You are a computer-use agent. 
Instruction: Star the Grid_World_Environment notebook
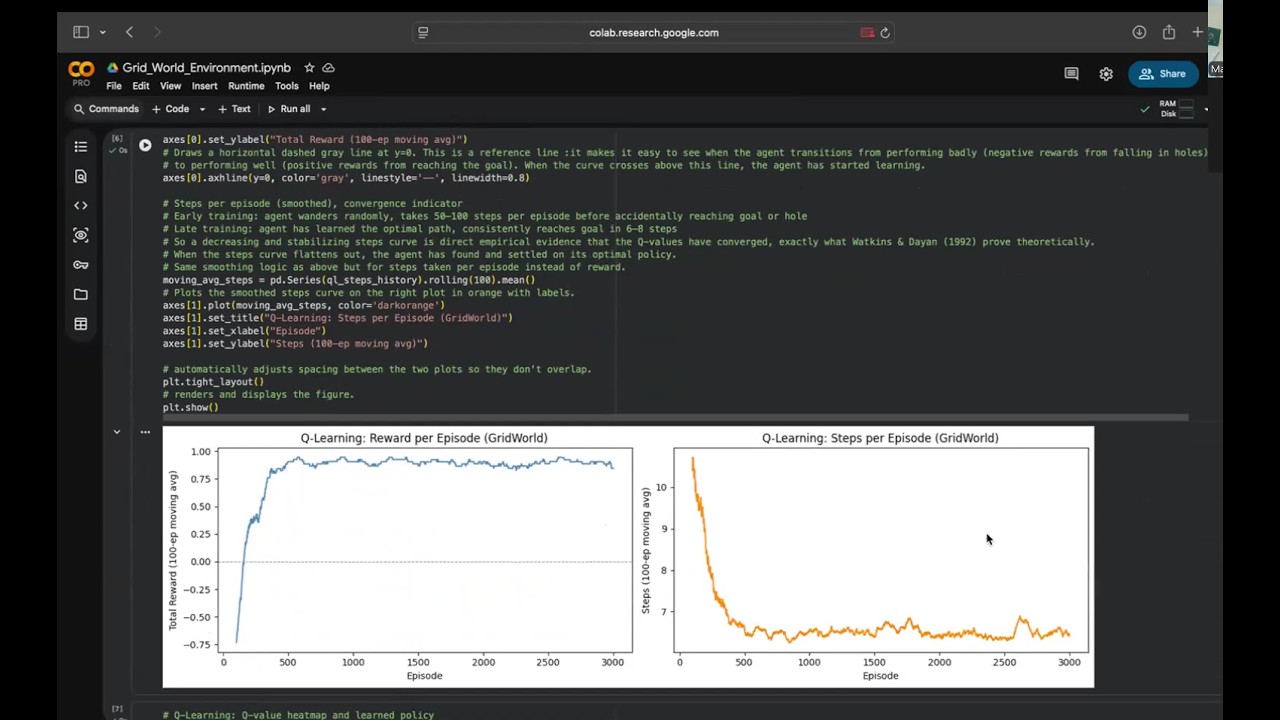point(309,68)
